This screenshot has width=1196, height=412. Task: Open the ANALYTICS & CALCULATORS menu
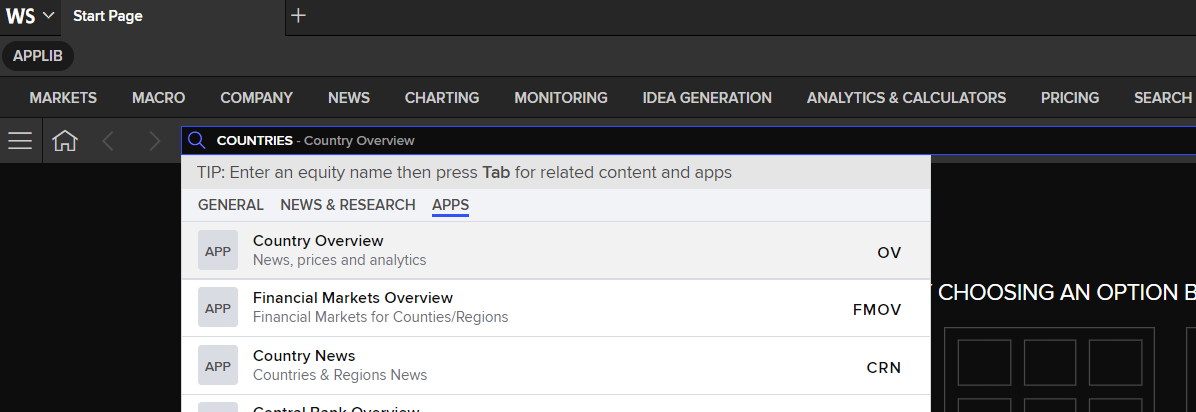(906, 98)
